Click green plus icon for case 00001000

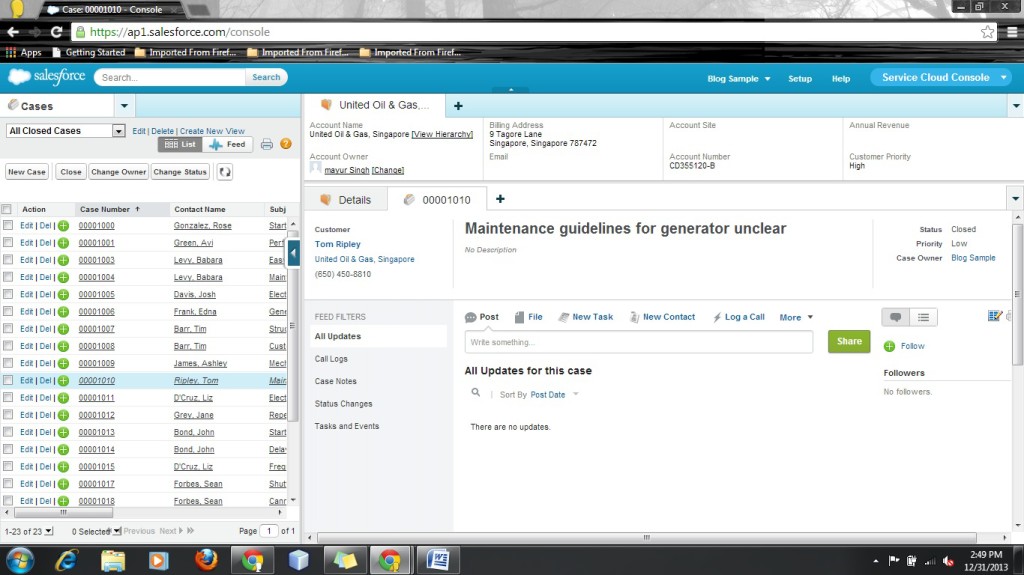(63, 225)
